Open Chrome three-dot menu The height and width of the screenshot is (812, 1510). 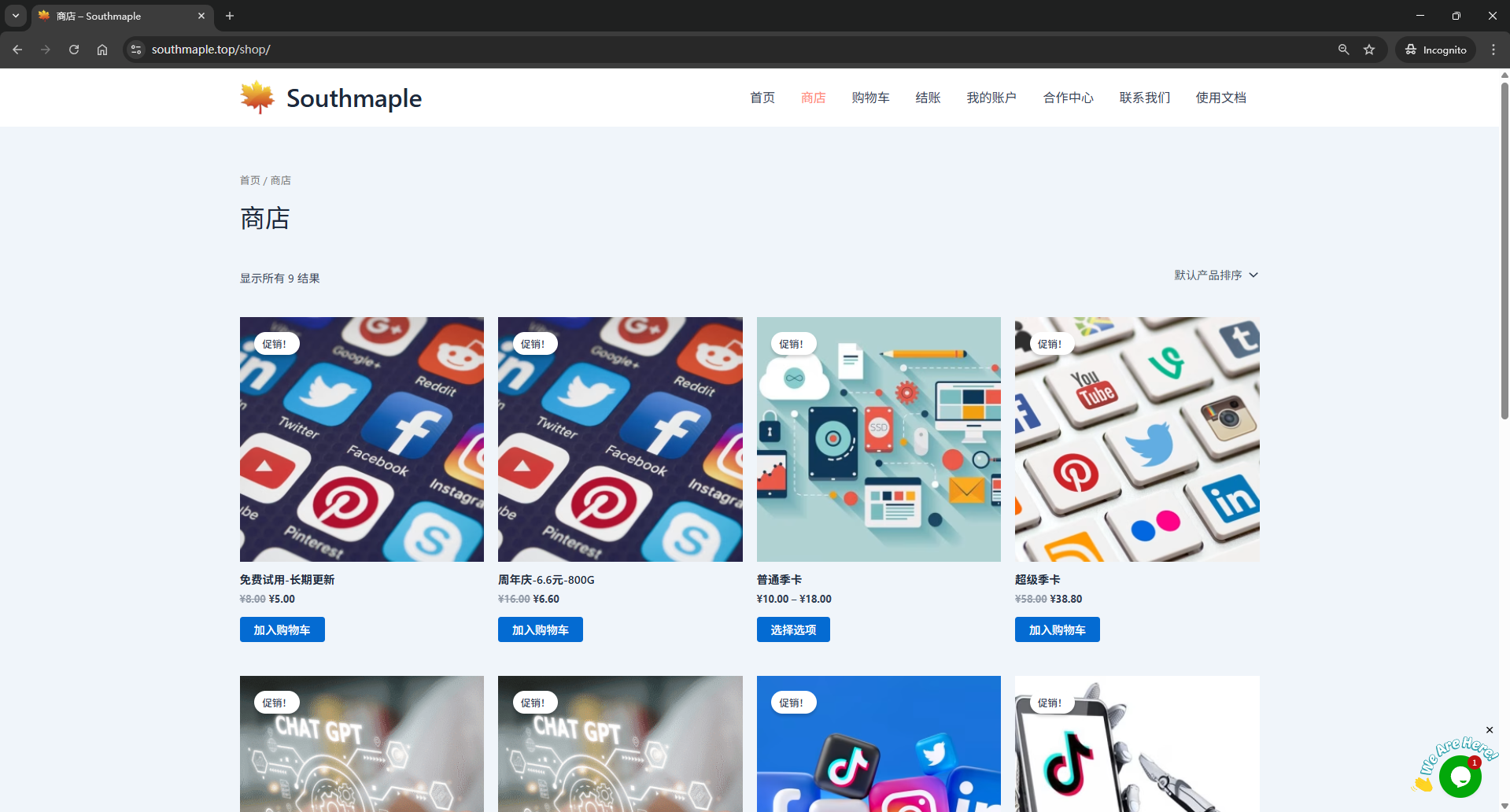point(1493,50)
